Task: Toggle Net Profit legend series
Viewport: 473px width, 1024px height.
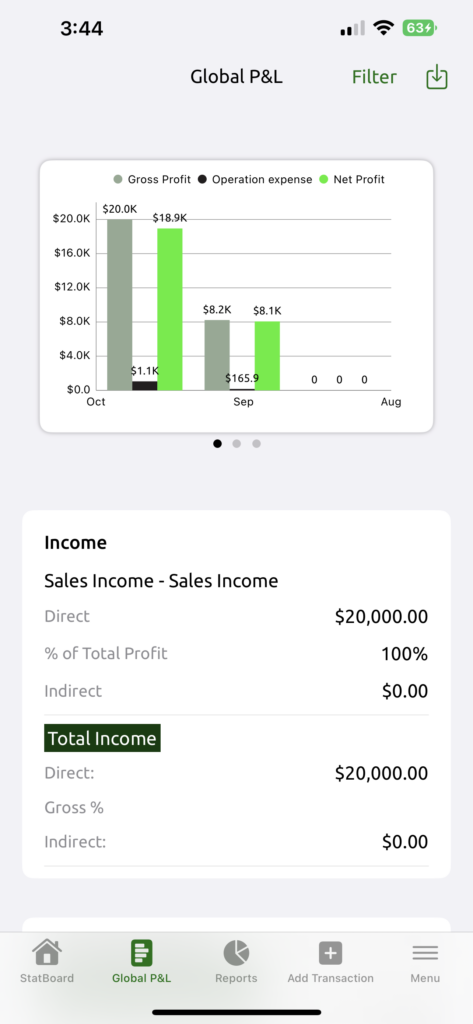Action: click(x=352, y=179)
